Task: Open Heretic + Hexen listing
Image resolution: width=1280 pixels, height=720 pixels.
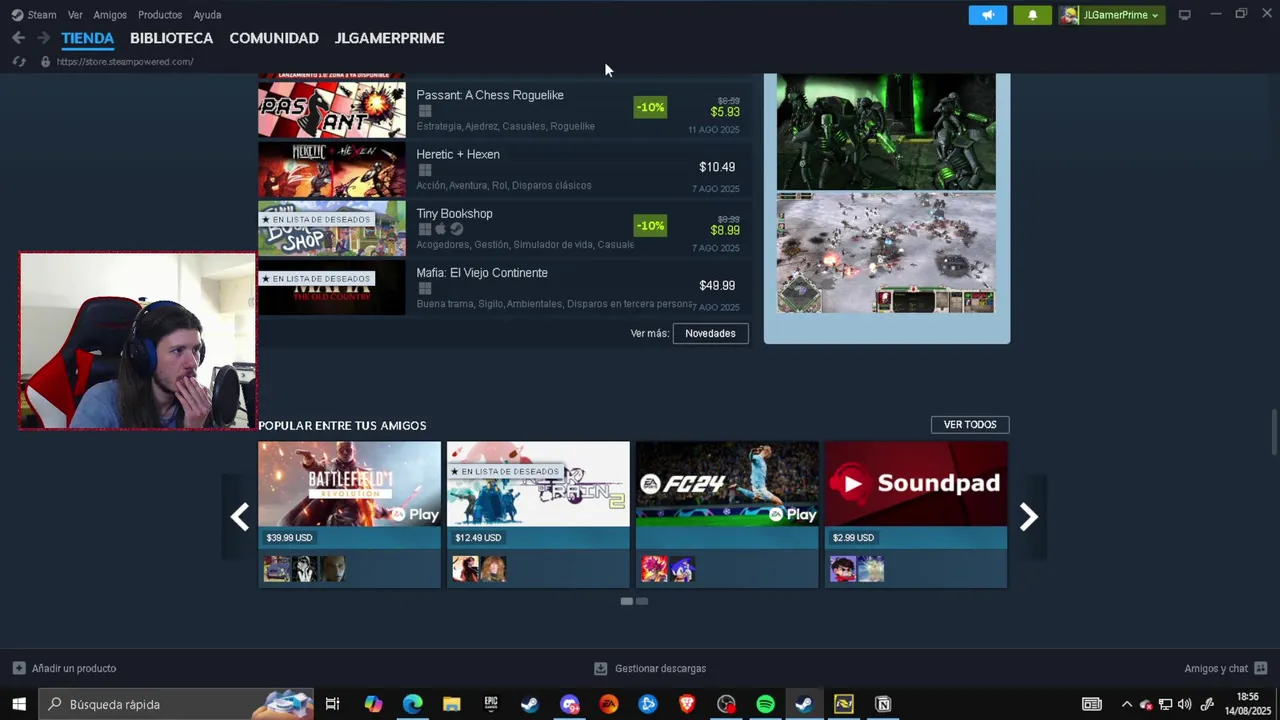Action: [504, 170]
